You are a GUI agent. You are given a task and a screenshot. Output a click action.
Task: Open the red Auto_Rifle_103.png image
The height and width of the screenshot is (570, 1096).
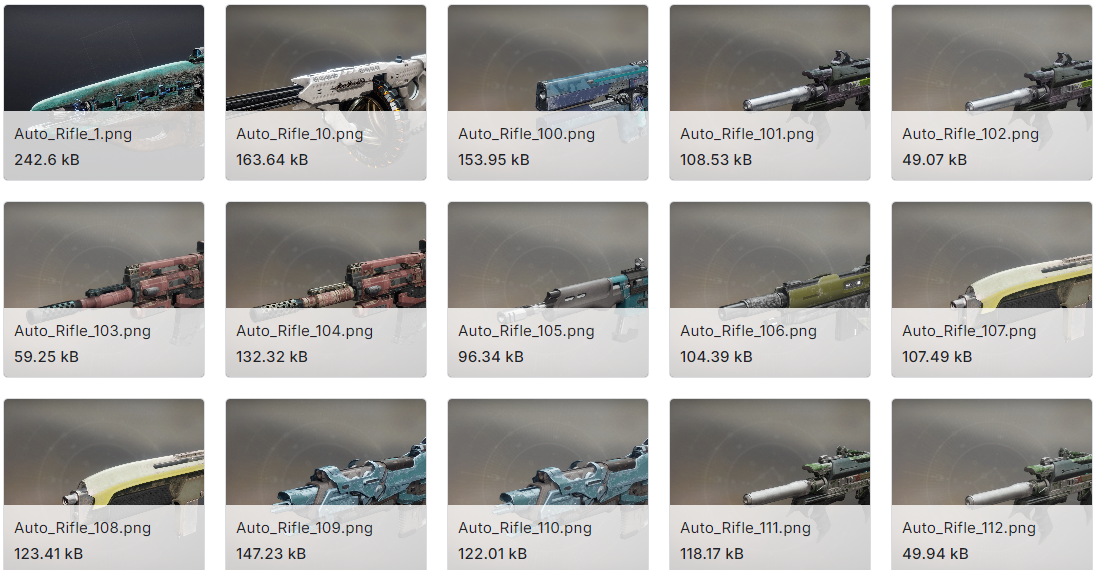pos(104,290)
